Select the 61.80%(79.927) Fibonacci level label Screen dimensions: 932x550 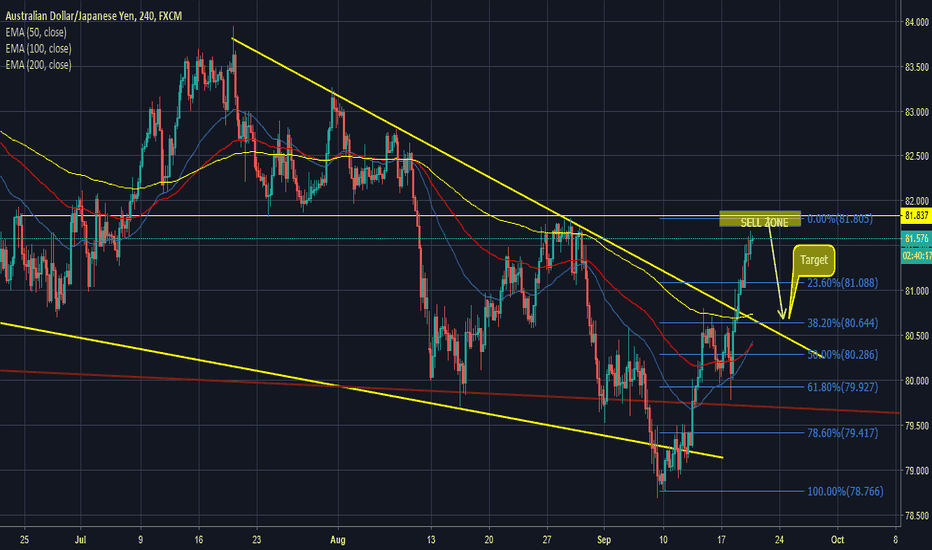[x=842, y=387]
